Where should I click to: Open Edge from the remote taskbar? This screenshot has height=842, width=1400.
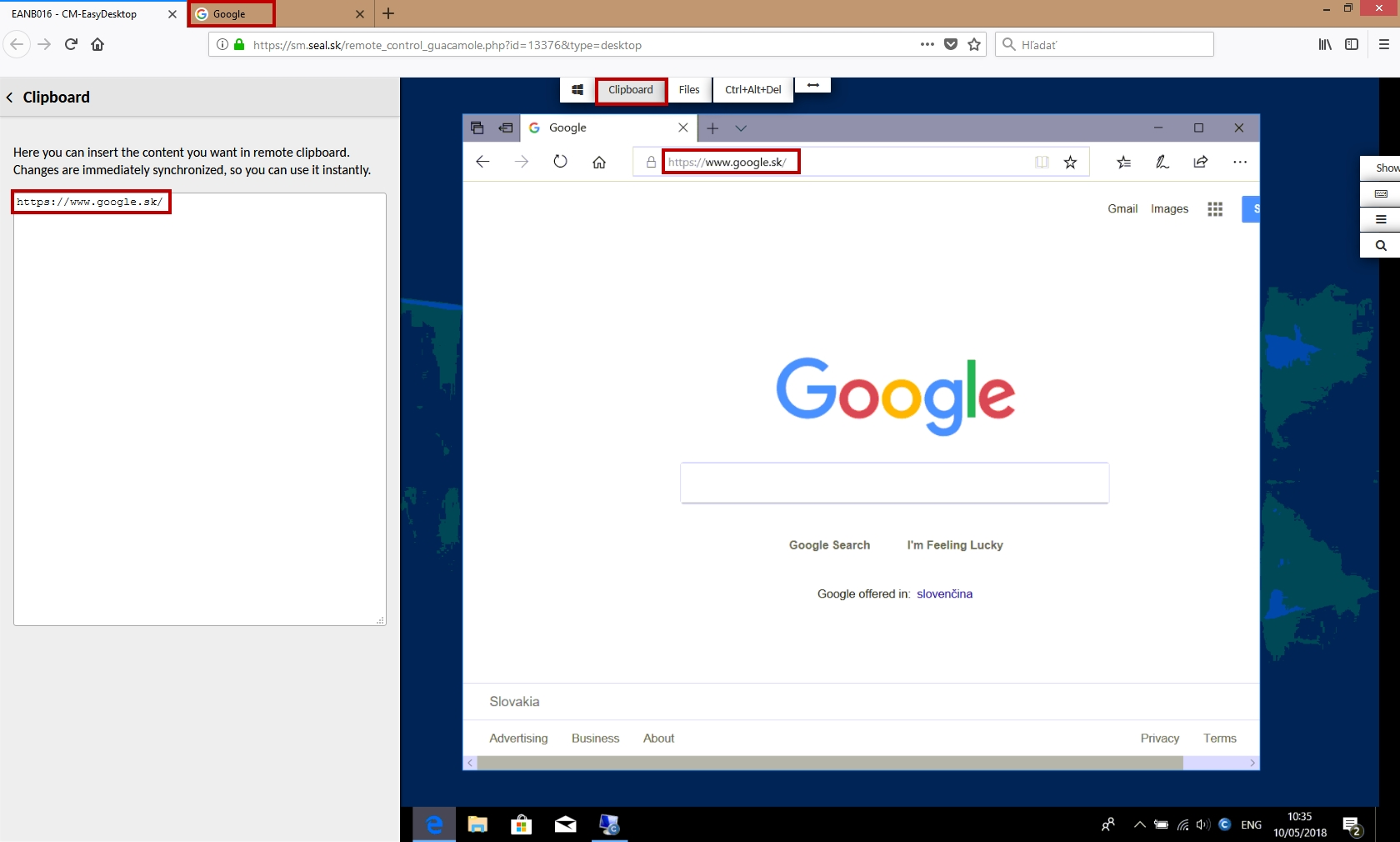434,824
